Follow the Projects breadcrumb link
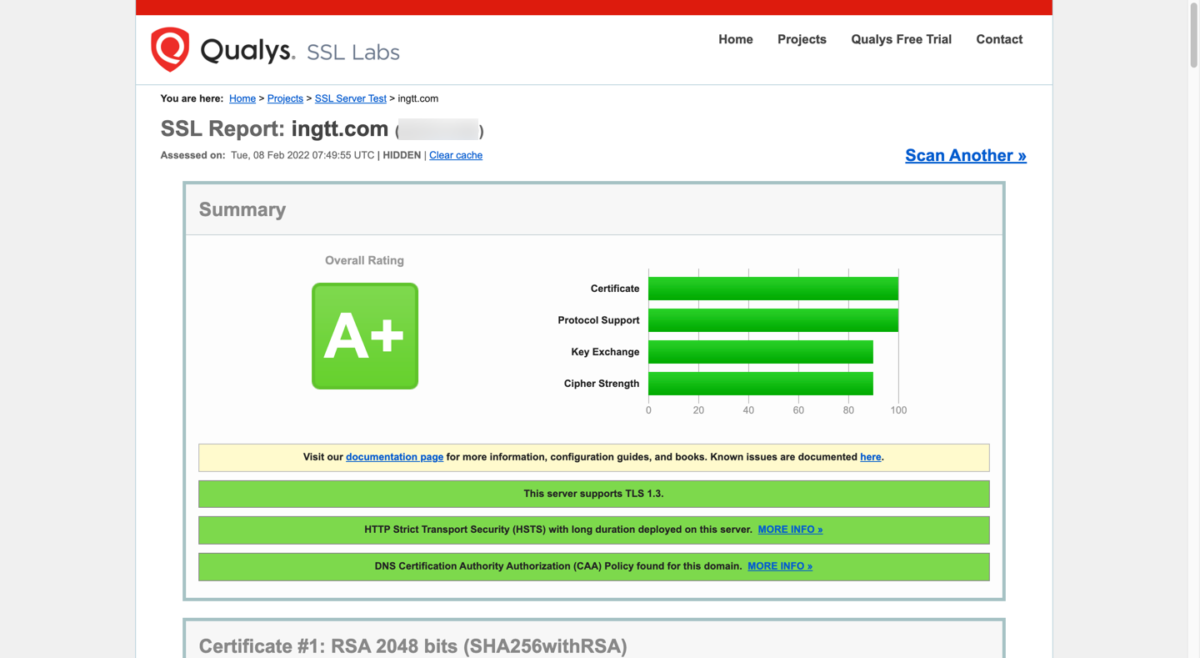This screenshot has width=1200, height=658. click(285, 99)
